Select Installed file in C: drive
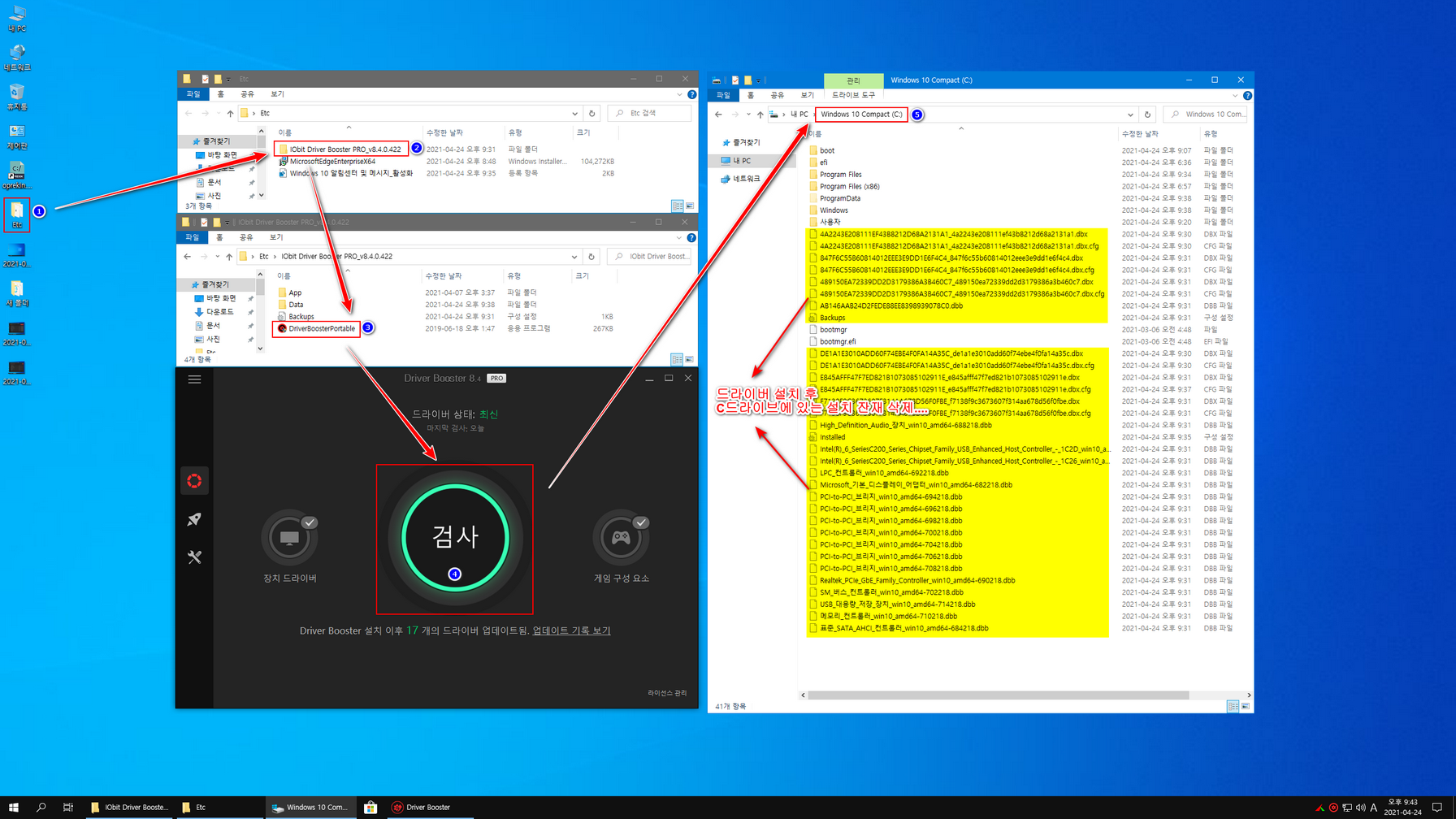 pyautogui.click(x=827, y=437)
